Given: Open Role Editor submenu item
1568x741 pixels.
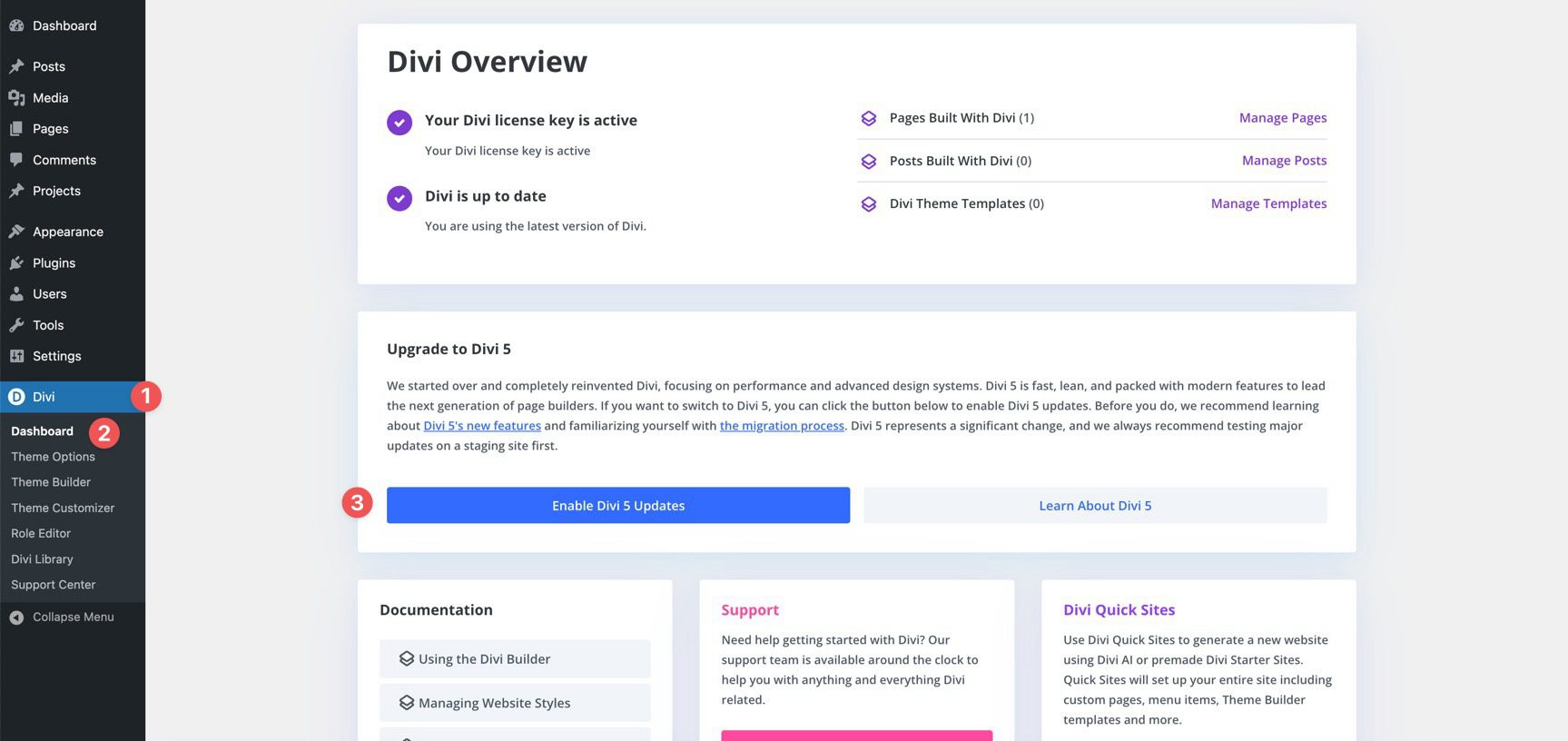Looking at the screenshot, I should 41,533.
